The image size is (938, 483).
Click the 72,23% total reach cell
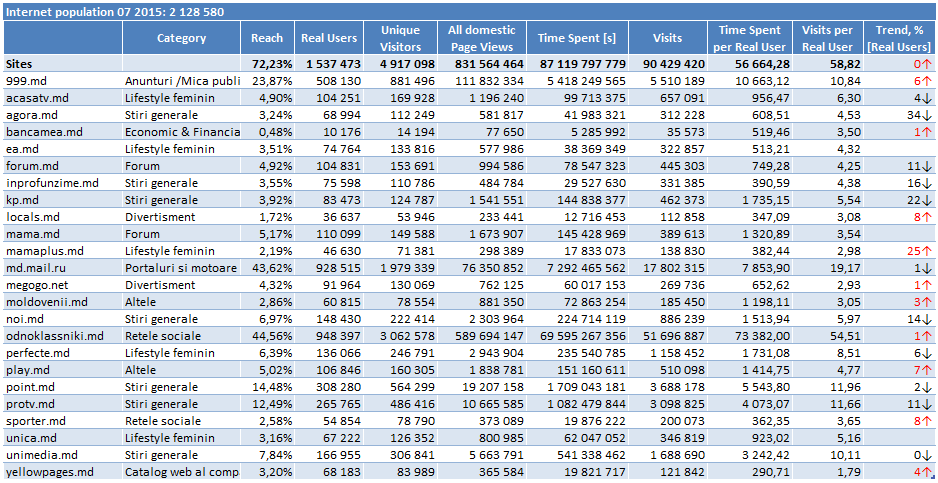(x=267, y=64)
